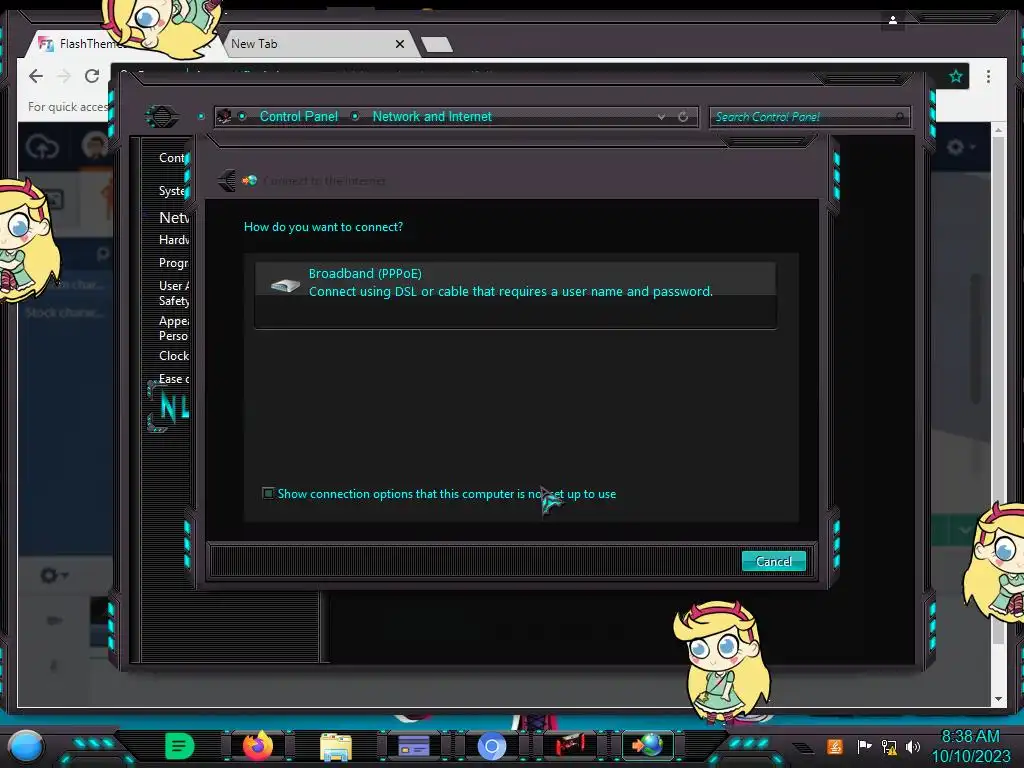Click the browser forward arrow
Screen dimensions: 1024x768
point(63,76)
